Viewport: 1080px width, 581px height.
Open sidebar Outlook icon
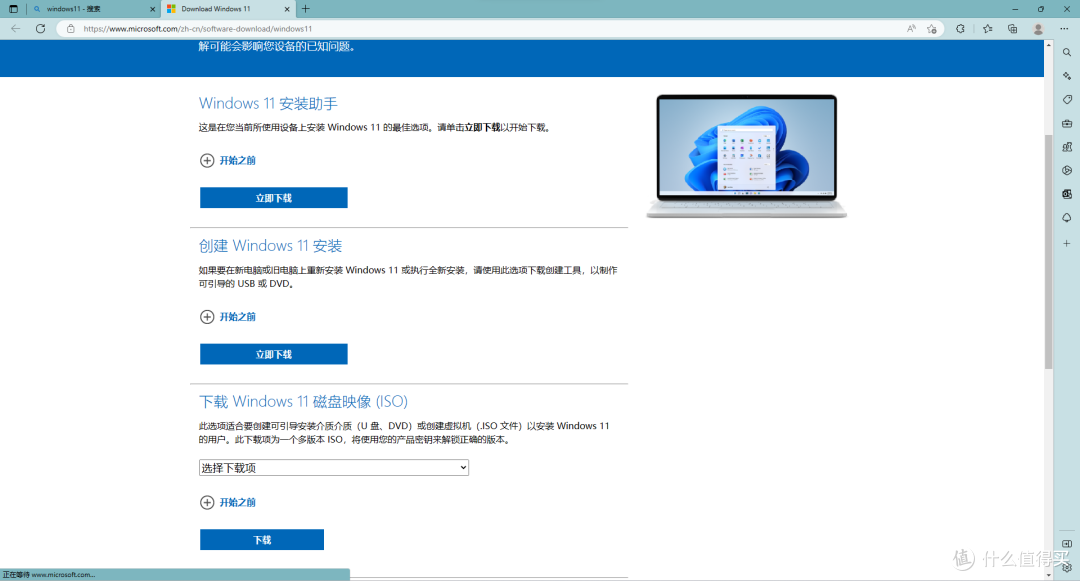(1067, 194)
